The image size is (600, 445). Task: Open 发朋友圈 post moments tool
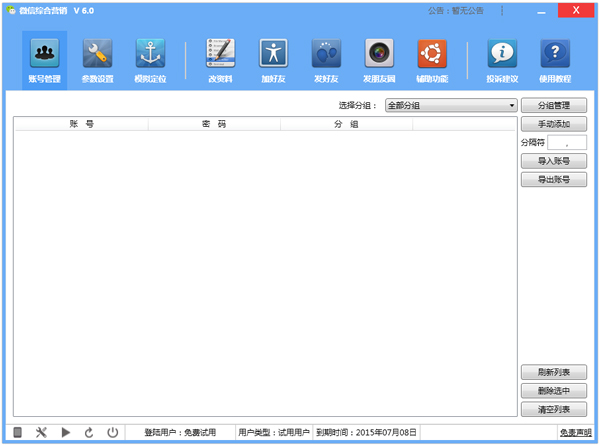point(379,59)
